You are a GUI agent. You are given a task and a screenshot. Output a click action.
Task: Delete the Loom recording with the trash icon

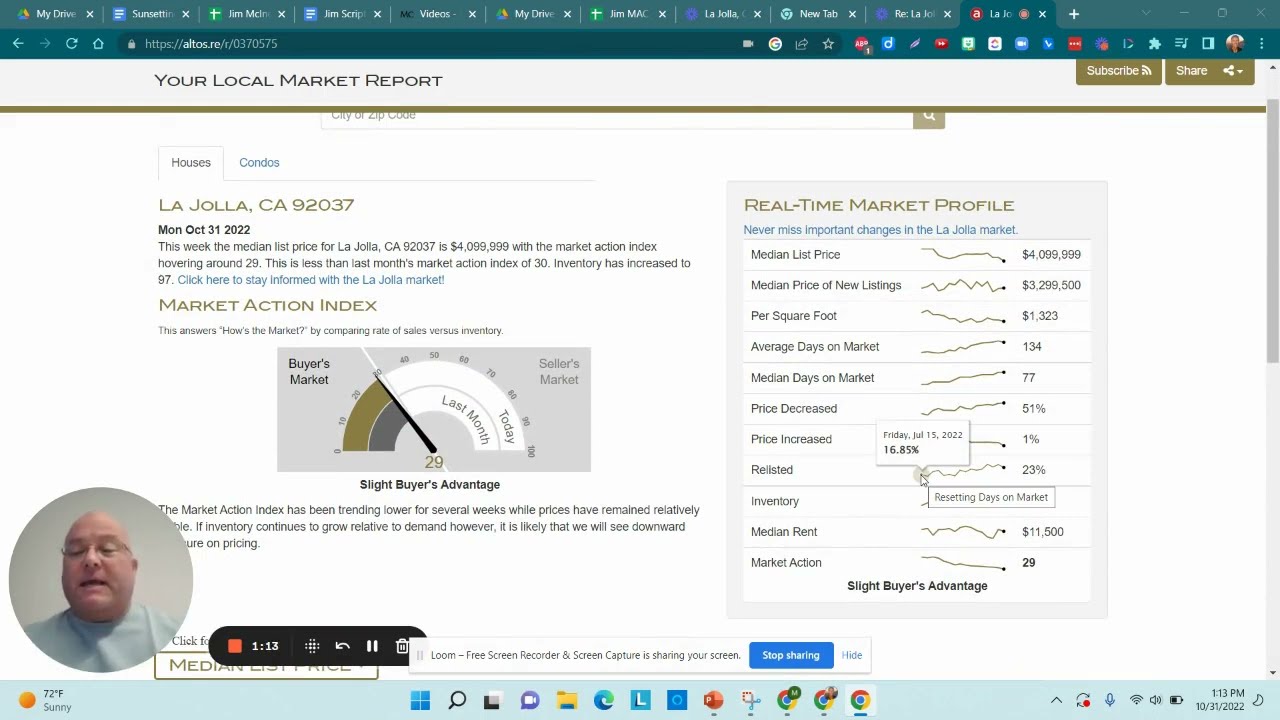[x=402, y=646]
